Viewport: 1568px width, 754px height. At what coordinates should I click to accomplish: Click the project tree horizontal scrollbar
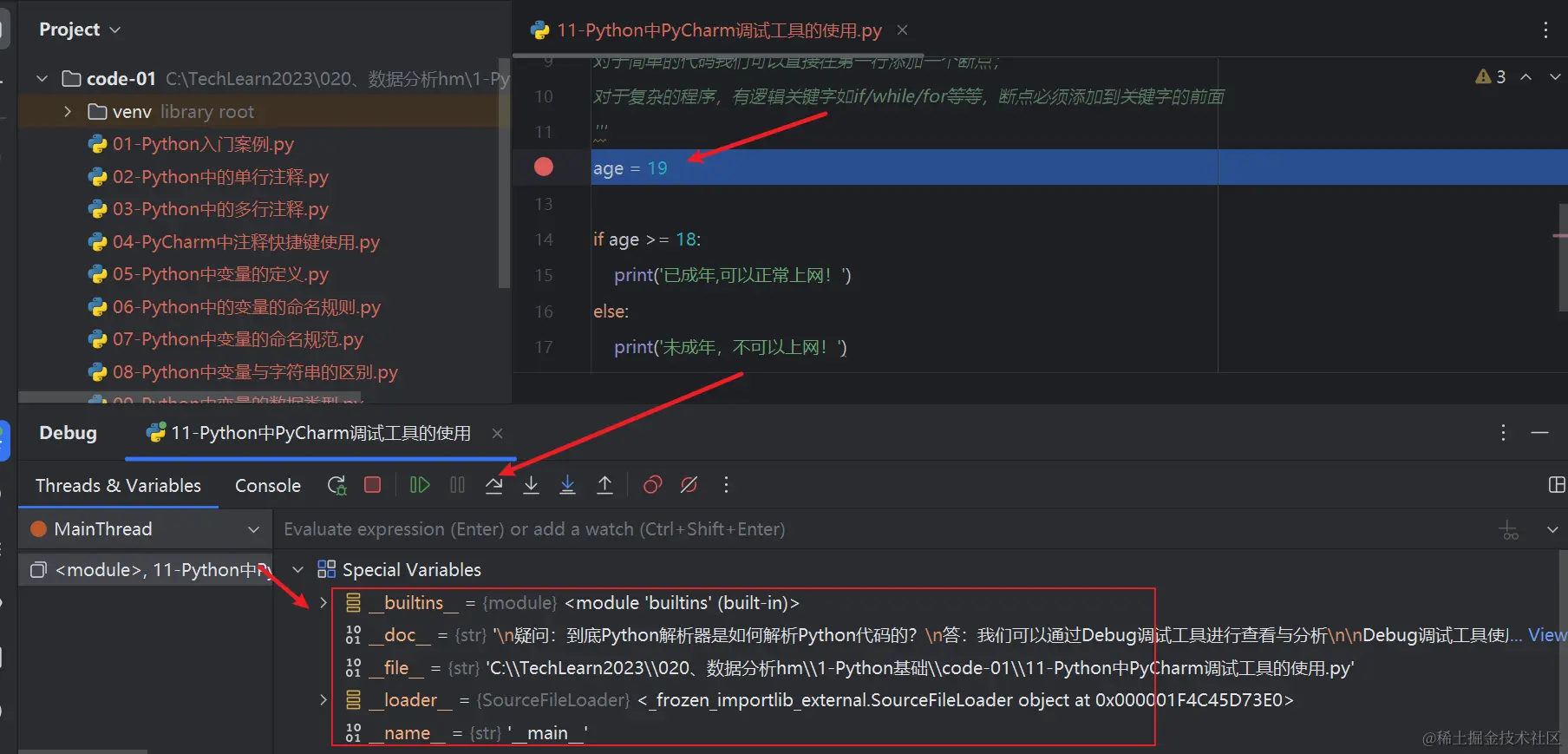[x=191, y=397]
